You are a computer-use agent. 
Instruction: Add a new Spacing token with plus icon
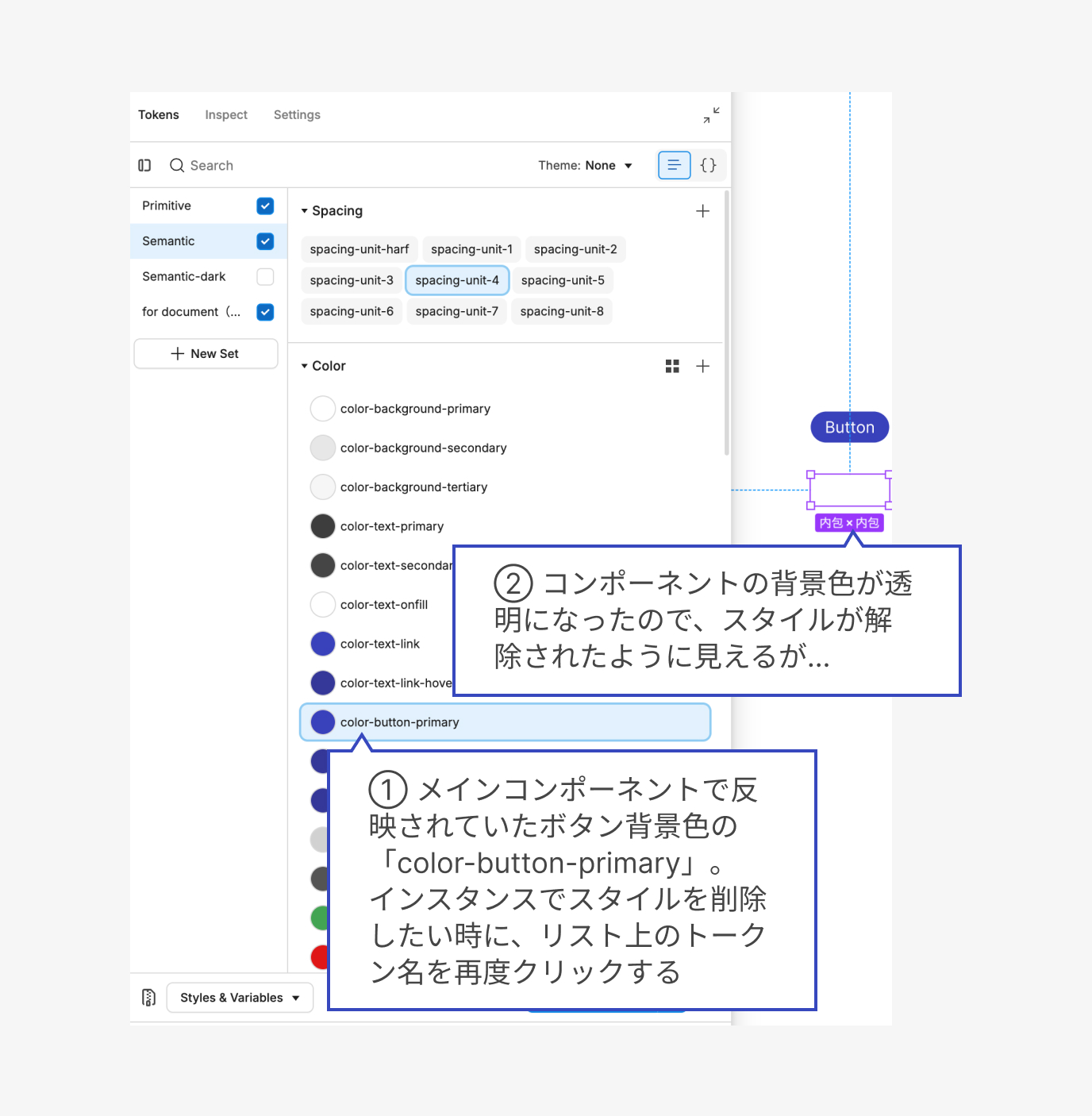[702, 211]
